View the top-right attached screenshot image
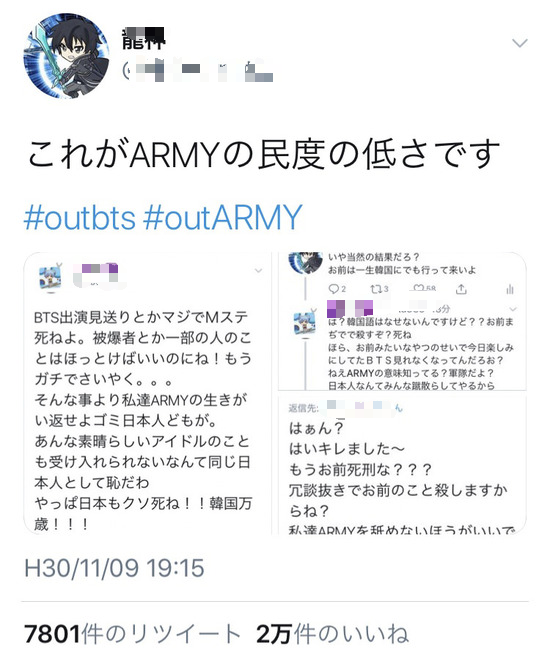 click(402, 321)
